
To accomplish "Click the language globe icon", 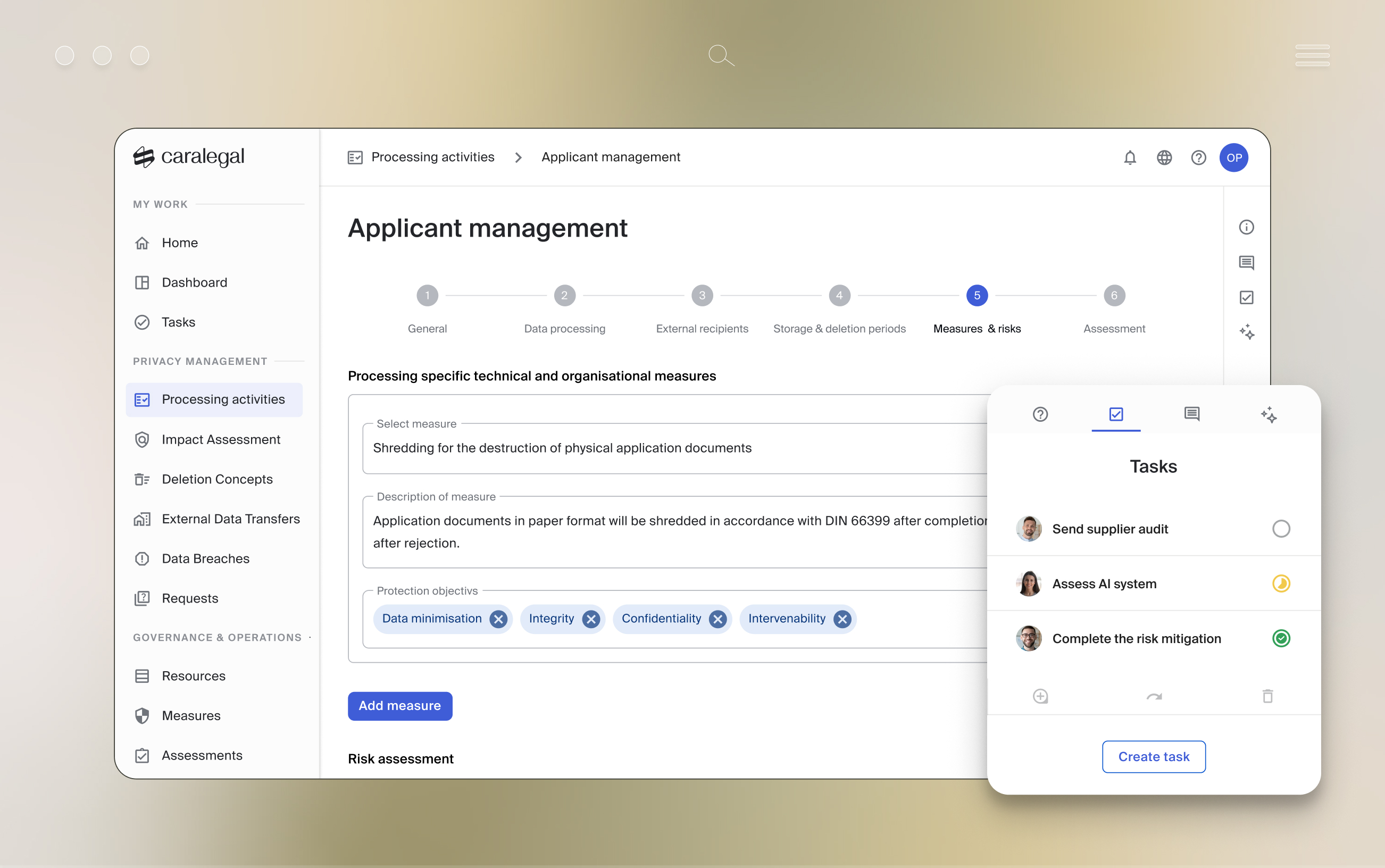I will click(1164, 157).
